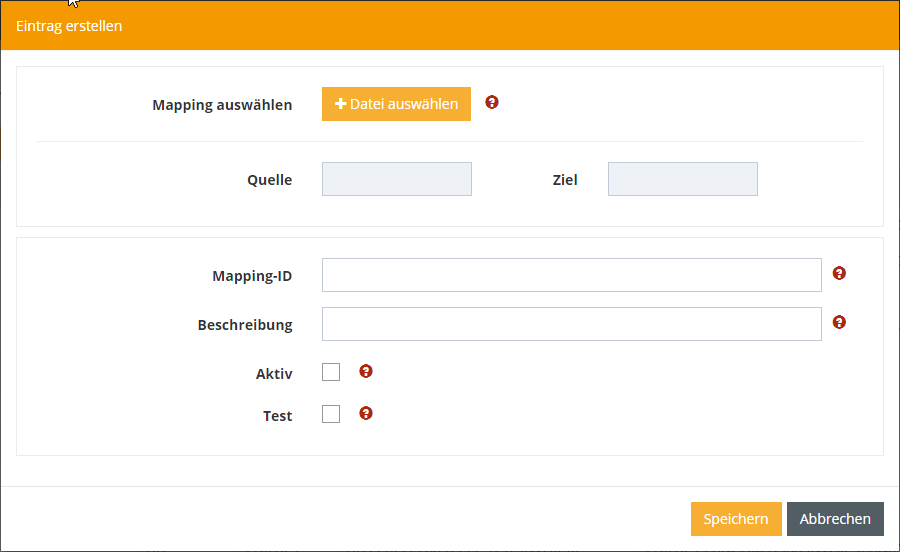900x552 pixels.
Task: Click help icon beside Datei auswählen button
Action: click(492, 103)
